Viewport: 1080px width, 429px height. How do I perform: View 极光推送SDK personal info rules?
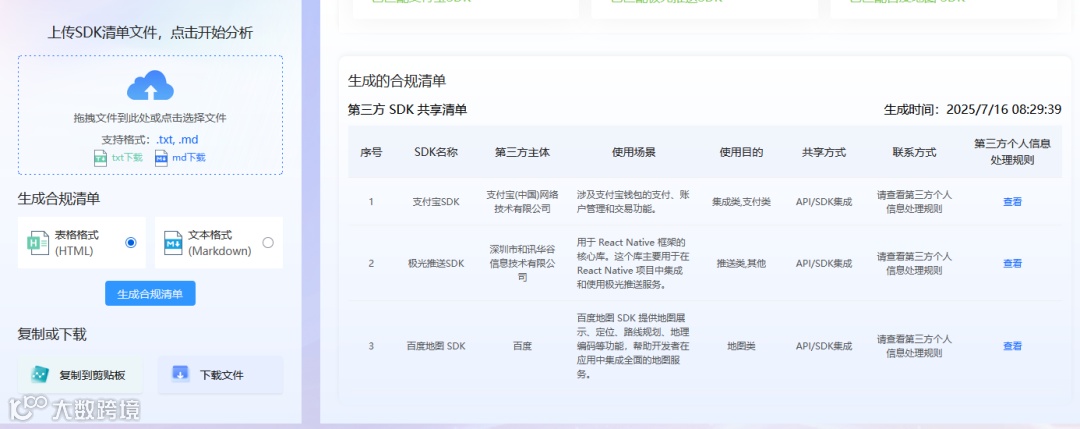pos(1012,263)
